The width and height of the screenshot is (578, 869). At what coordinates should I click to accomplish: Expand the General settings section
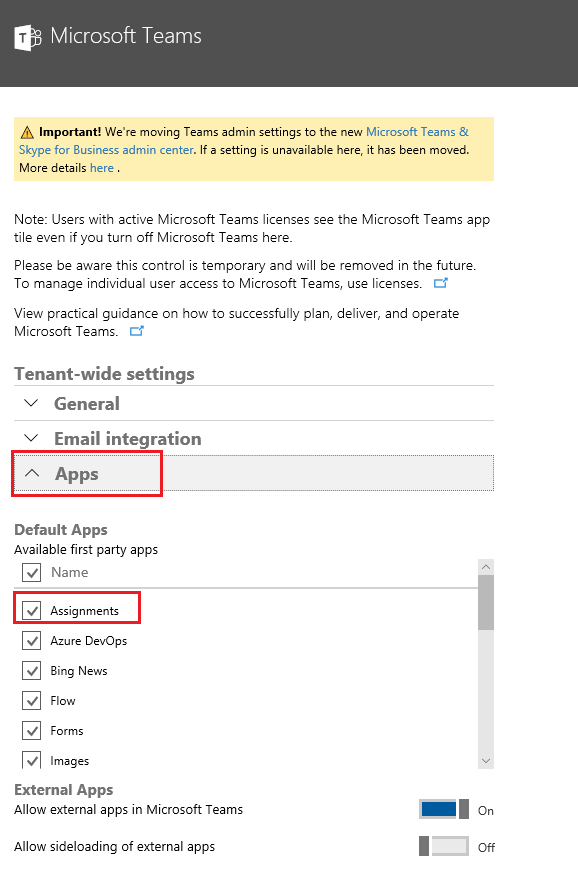pos(254,403)
